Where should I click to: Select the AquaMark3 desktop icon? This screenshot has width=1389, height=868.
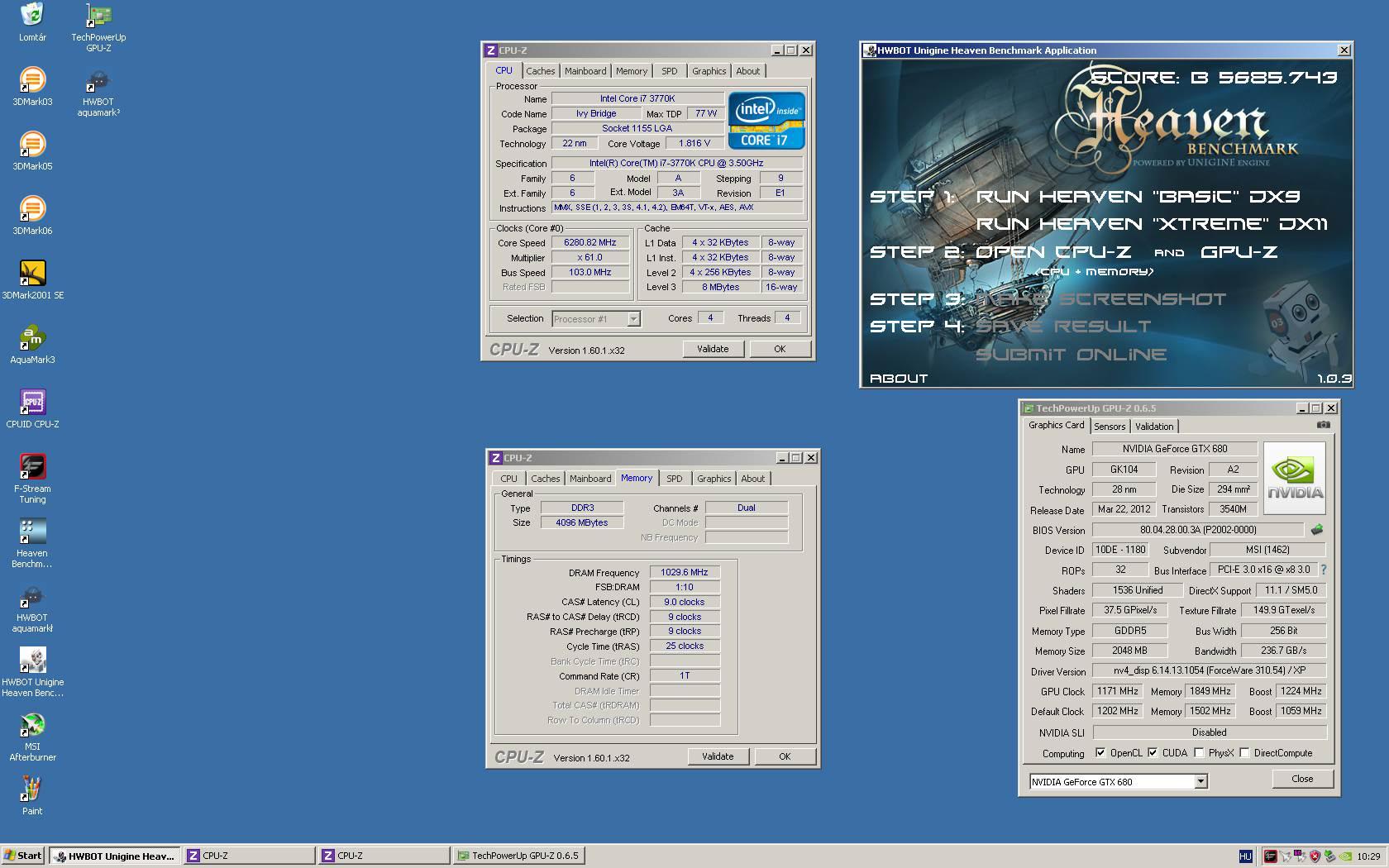click(32, 345)
